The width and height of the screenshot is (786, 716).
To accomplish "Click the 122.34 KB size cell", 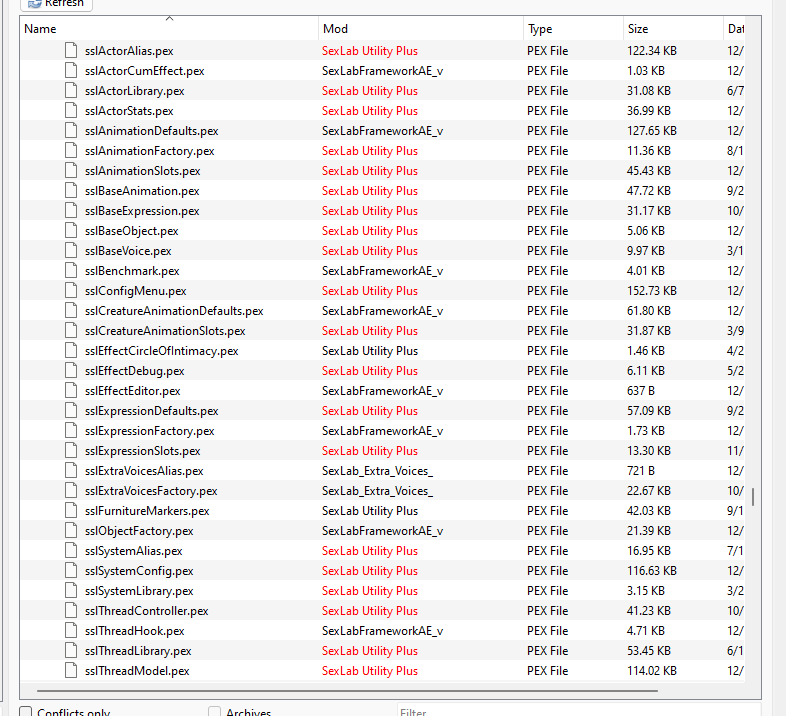I will (x=652, y=51).
